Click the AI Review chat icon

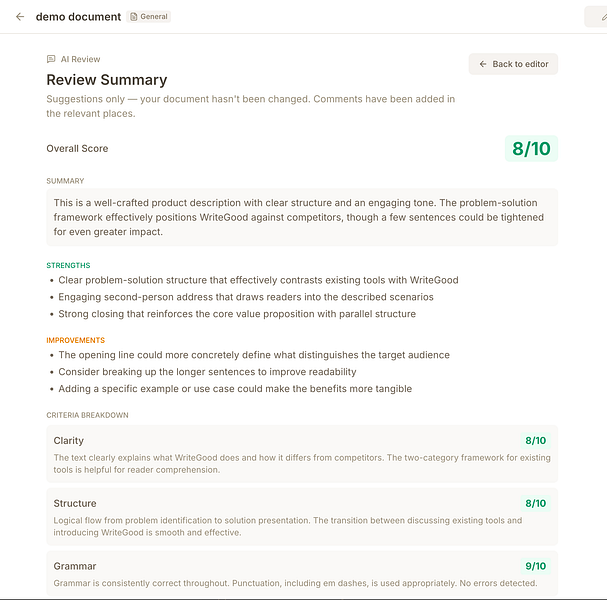coord(51,60)
